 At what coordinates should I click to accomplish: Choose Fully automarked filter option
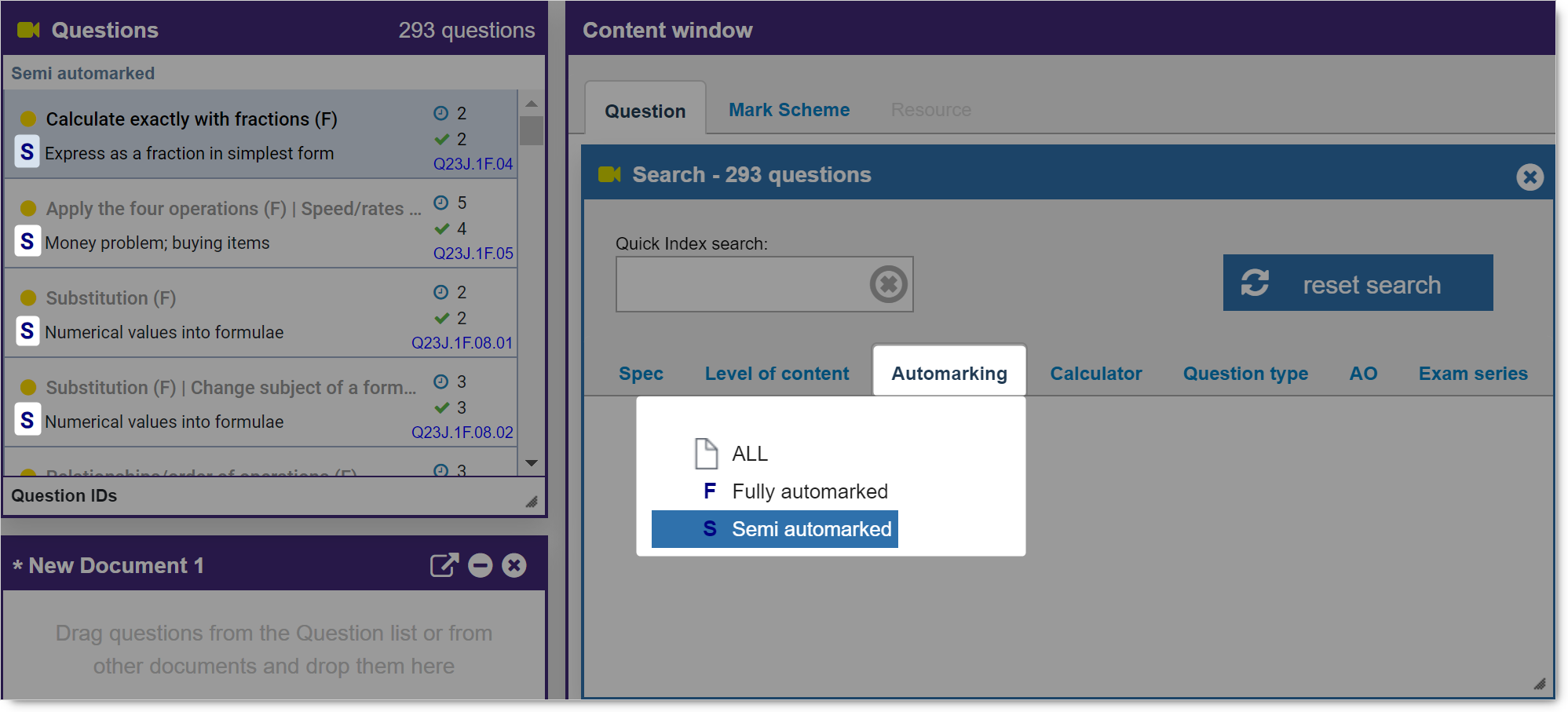coord(809,491)
